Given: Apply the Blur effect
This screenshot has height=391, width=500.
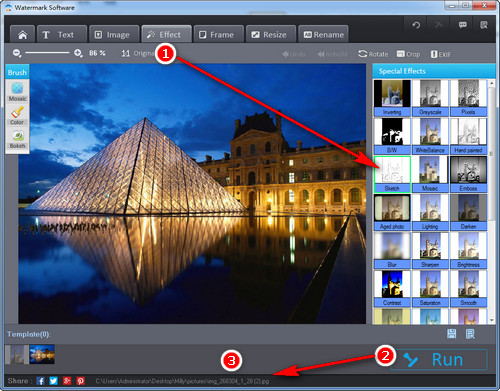Looking at the screenshot, I should click(x=392, y=251).
